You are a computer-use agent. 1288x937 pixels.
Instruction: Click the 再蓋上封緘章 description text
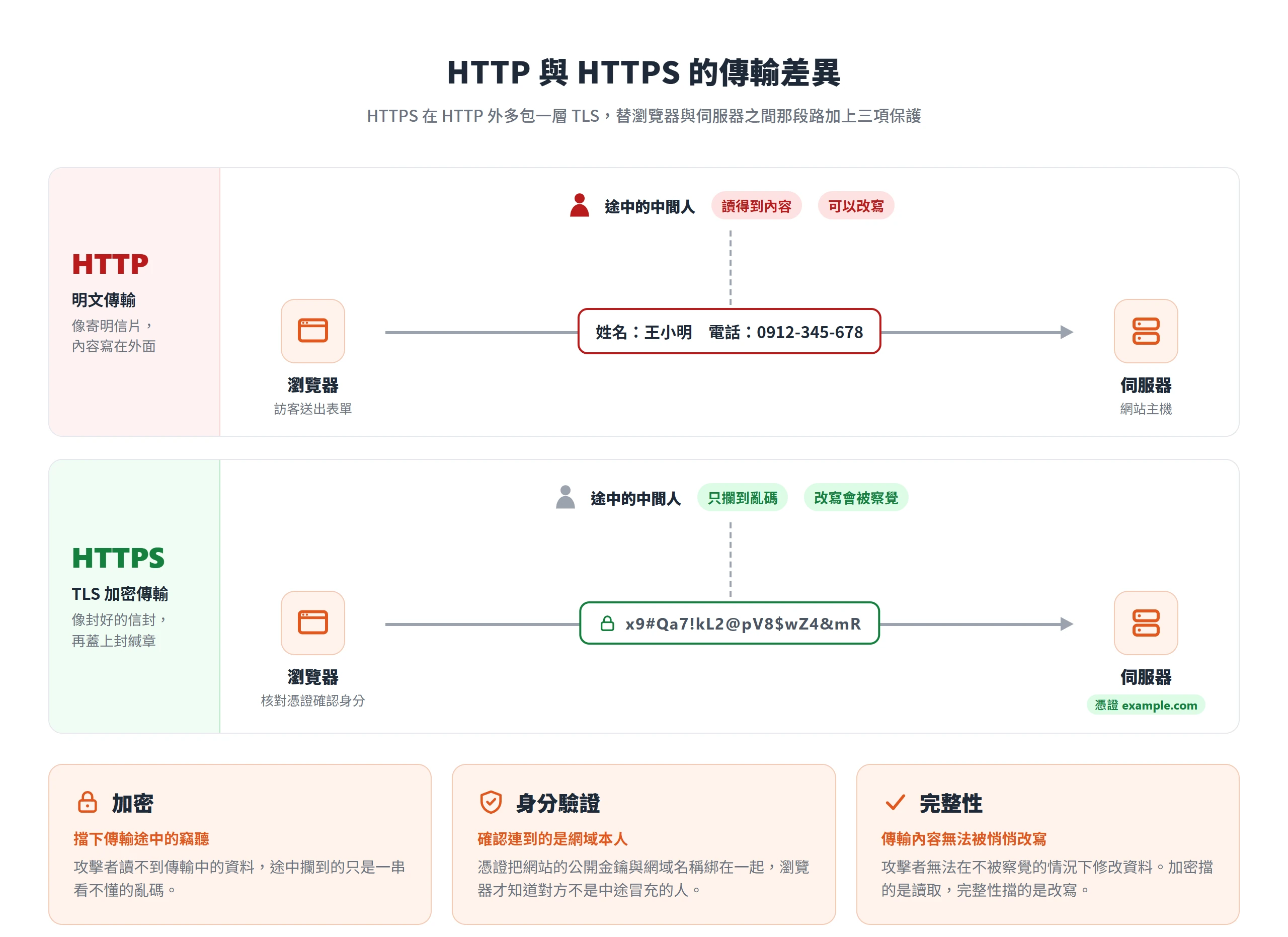[x=114, y=641]
